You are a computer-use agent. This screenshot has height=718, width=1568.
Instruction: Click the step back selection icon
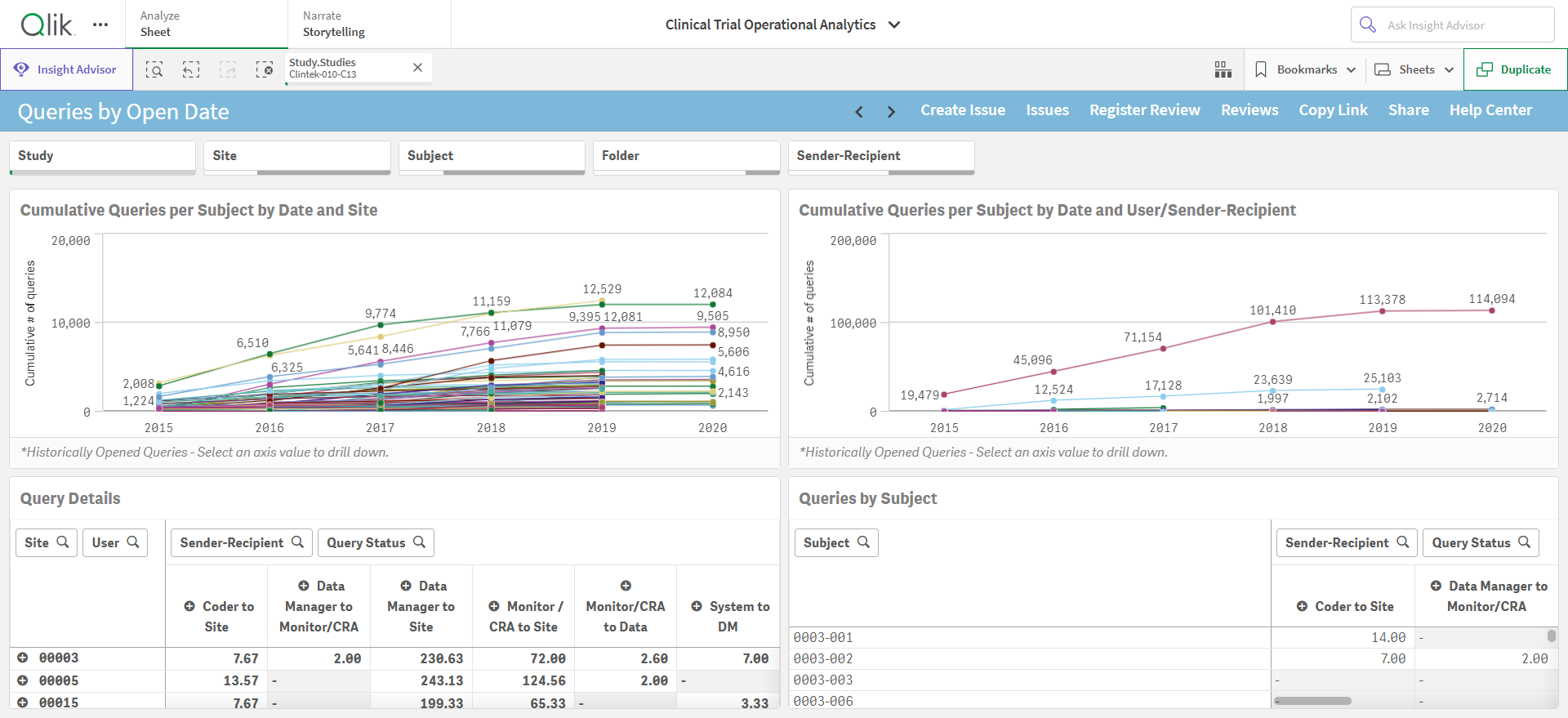(x=191, y=69)
